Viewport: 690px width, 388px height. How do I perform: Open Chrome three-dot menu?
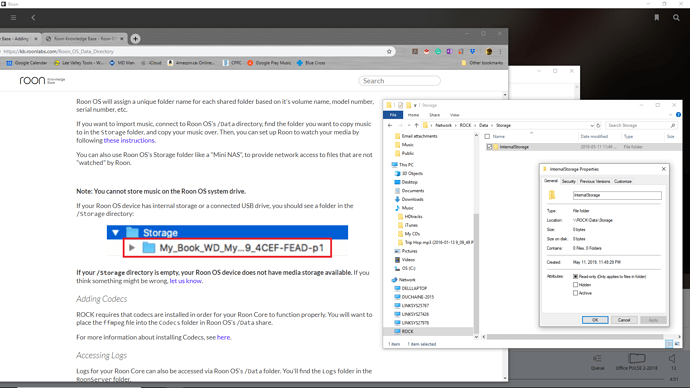[x=500, y=51]
